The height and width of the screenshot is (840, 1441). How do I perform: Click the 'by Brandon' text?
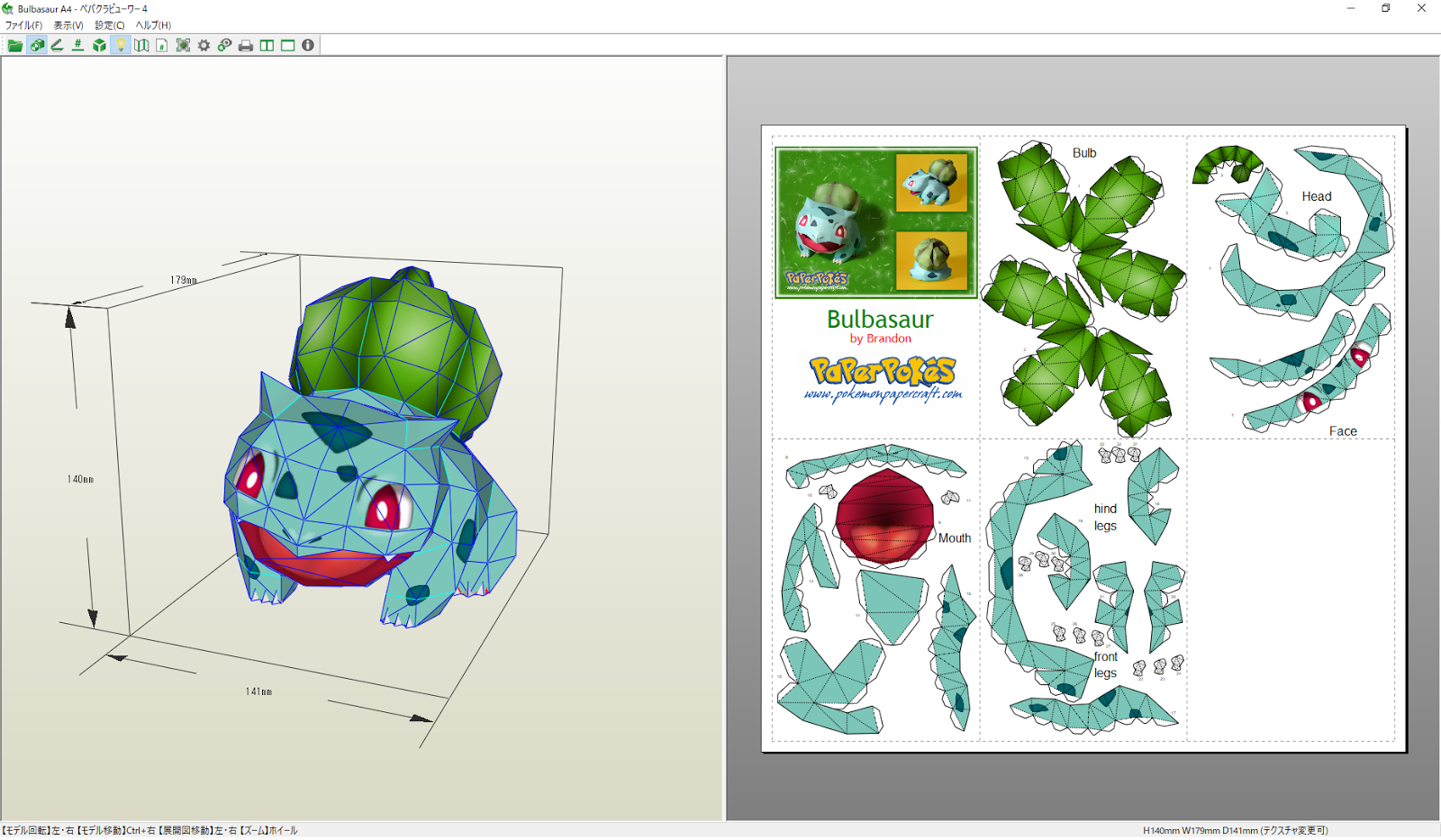(x=880, y=339)
